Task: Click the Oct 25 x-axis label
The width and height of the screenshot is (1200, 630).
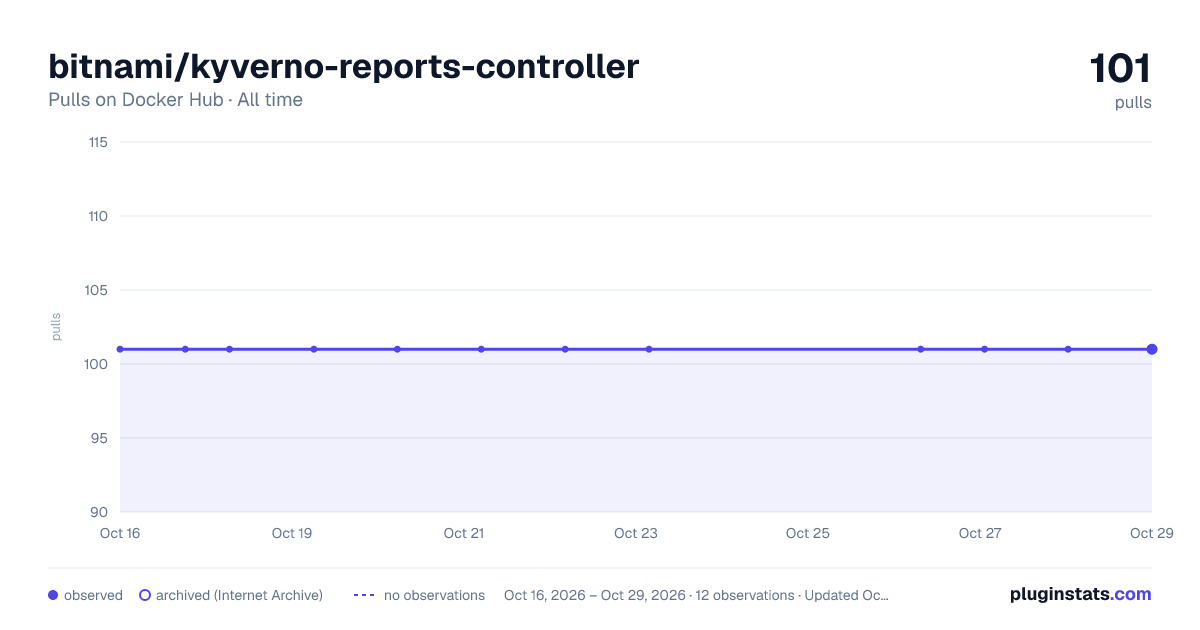Action: [x=808, y=533]
